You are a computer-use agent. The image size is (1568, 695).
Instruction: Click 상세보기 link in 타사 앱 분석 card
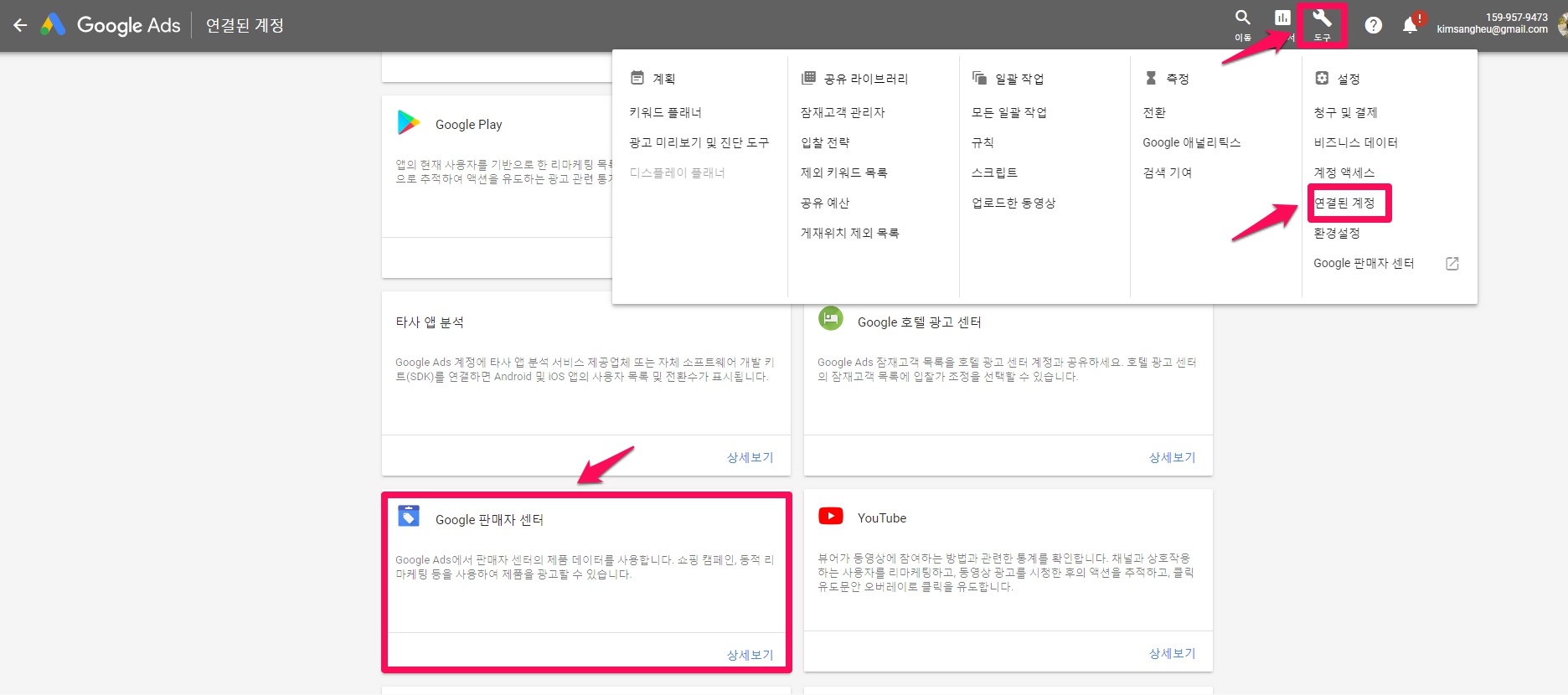tap(750, 457)
